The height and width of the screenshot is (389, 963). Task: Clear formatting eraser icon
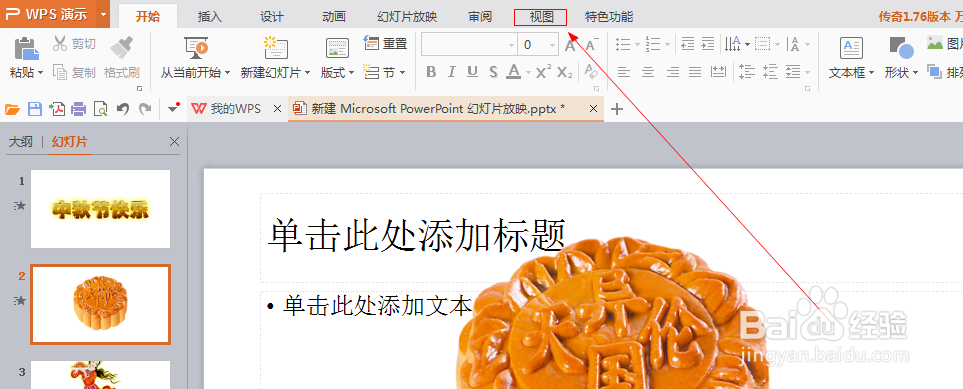pyautogui.click(x=591, y=73)
